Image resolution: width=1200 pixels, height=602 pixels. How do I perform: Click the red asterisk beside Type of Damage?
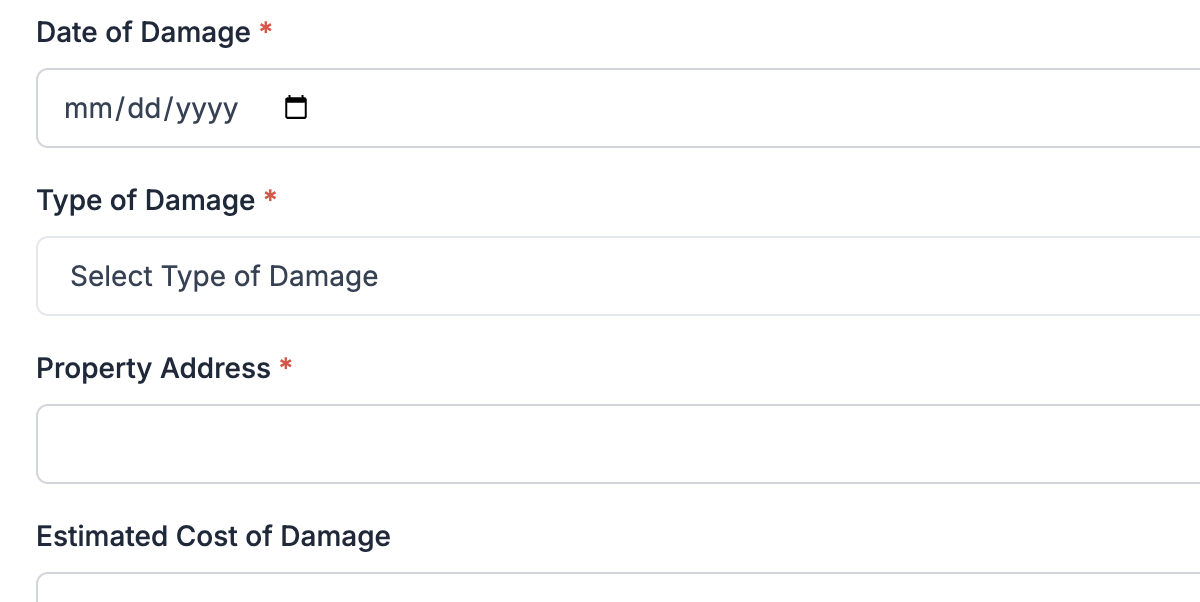(270, 198)
